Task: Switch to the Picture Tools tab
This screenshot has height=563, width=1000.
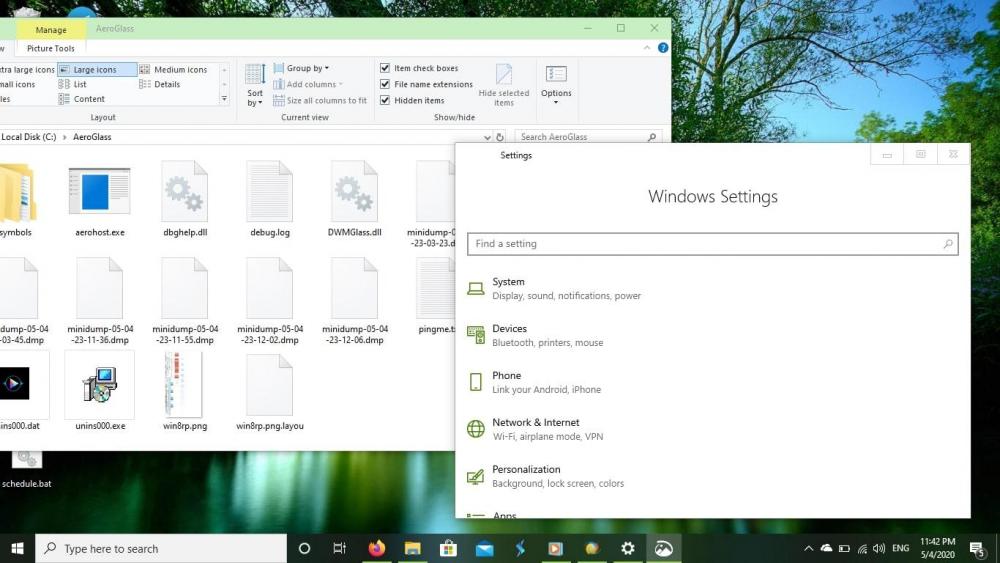Action: pyautogui.click(x=51, y=48)
